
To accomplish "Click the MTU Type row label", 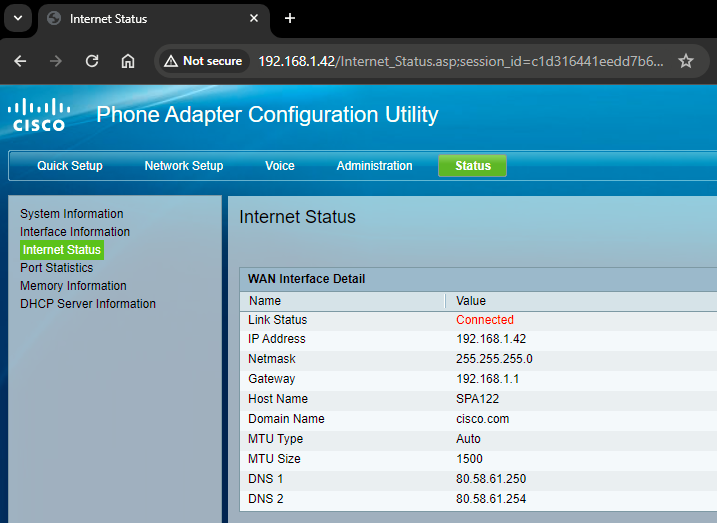I will (x=275, y=439).
